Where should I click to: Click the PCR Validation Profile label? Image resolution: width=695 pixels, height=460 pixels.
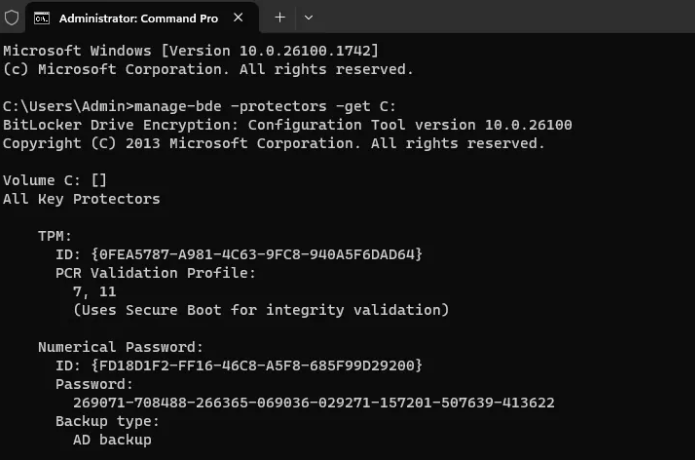155,273
